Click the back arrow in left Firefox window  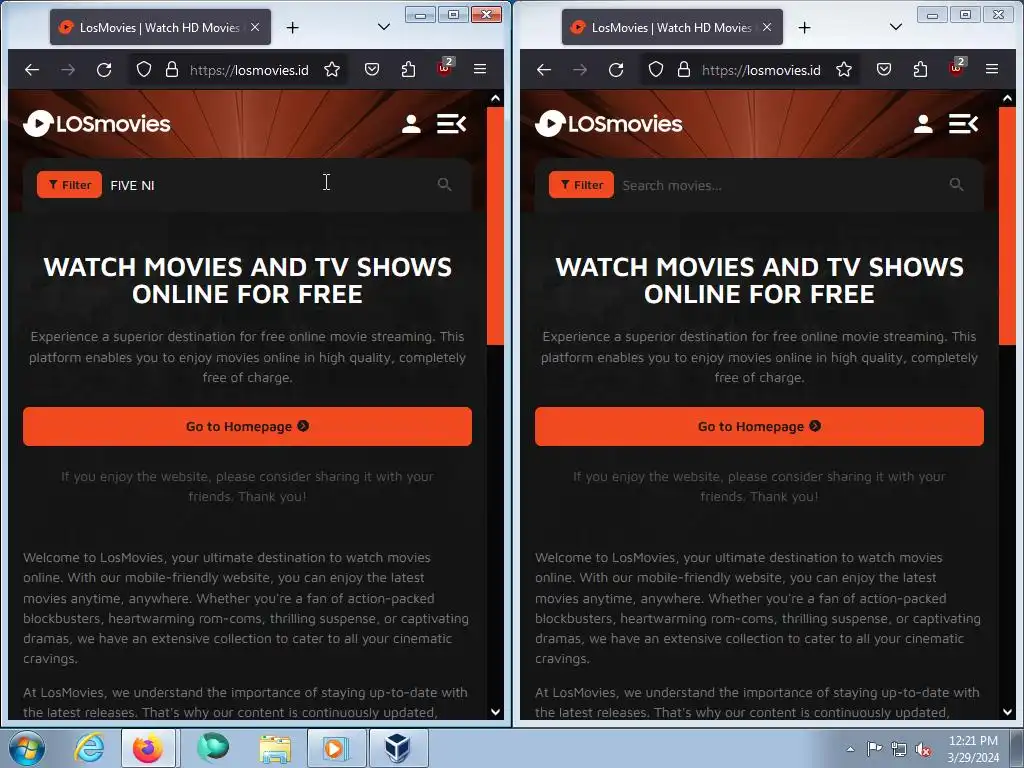tap(32, 69)
